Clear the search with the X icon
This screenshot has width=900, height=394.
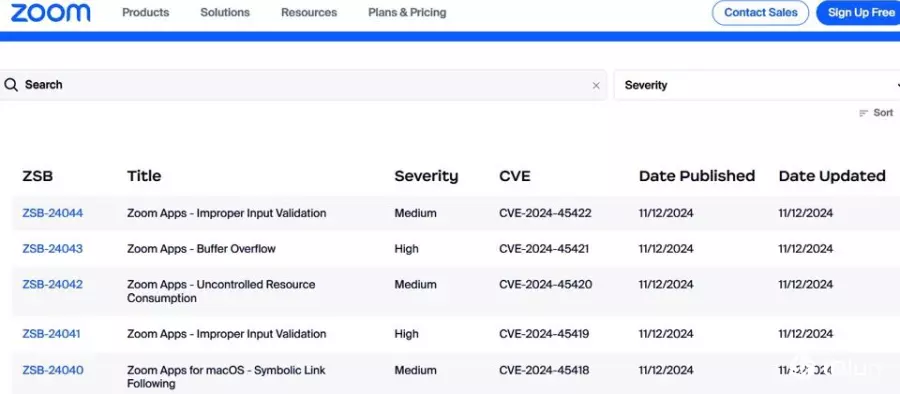click(596, 86)
